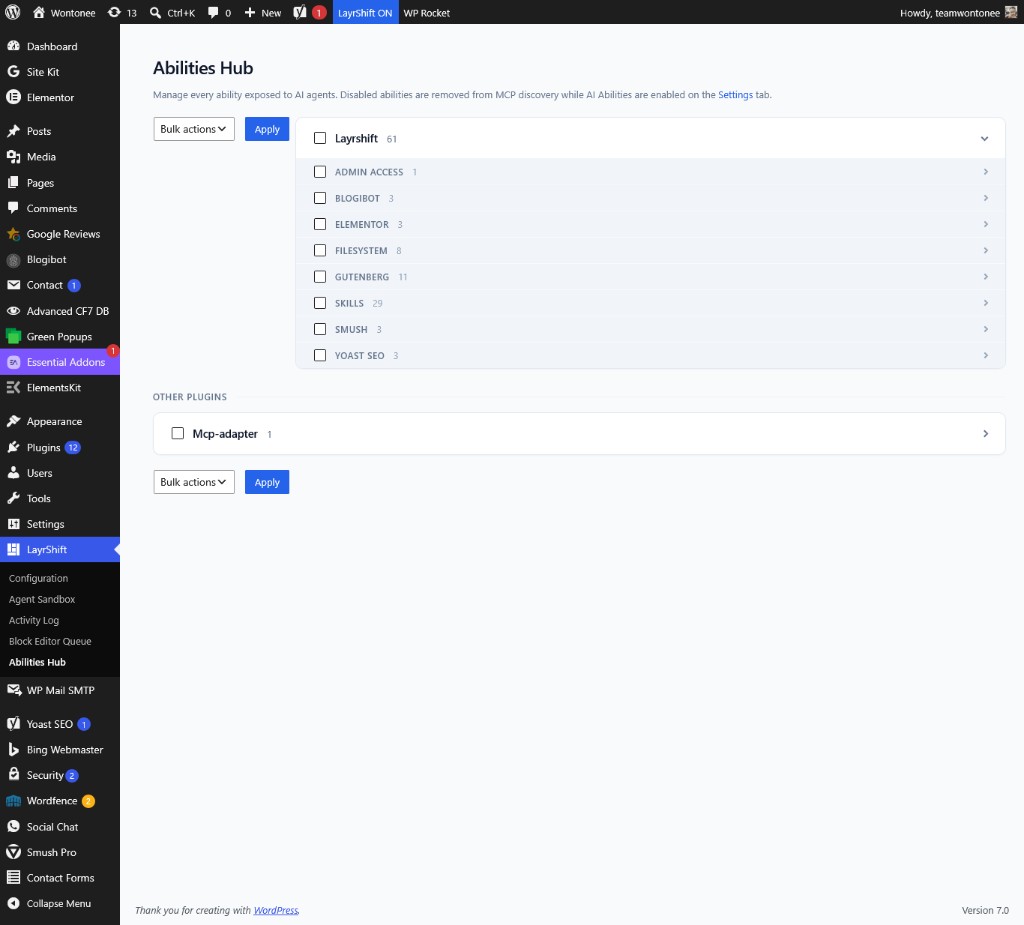Expand the YOAST SEO row arrow
The width and height of the screenshot is (1024, 925).
click(985, 355)
